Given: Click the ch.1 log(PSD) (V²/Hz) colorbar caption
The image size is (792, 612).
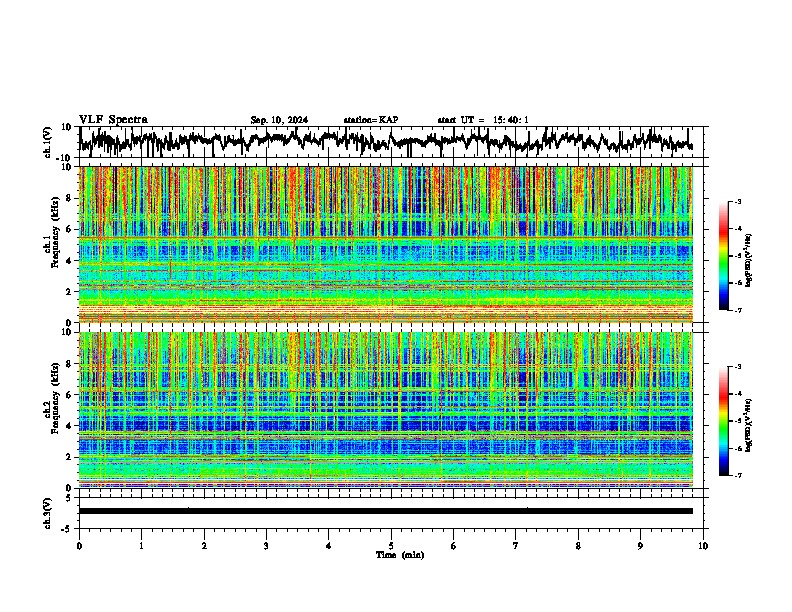Looking at the screenshot, I should tap(749, 261).
